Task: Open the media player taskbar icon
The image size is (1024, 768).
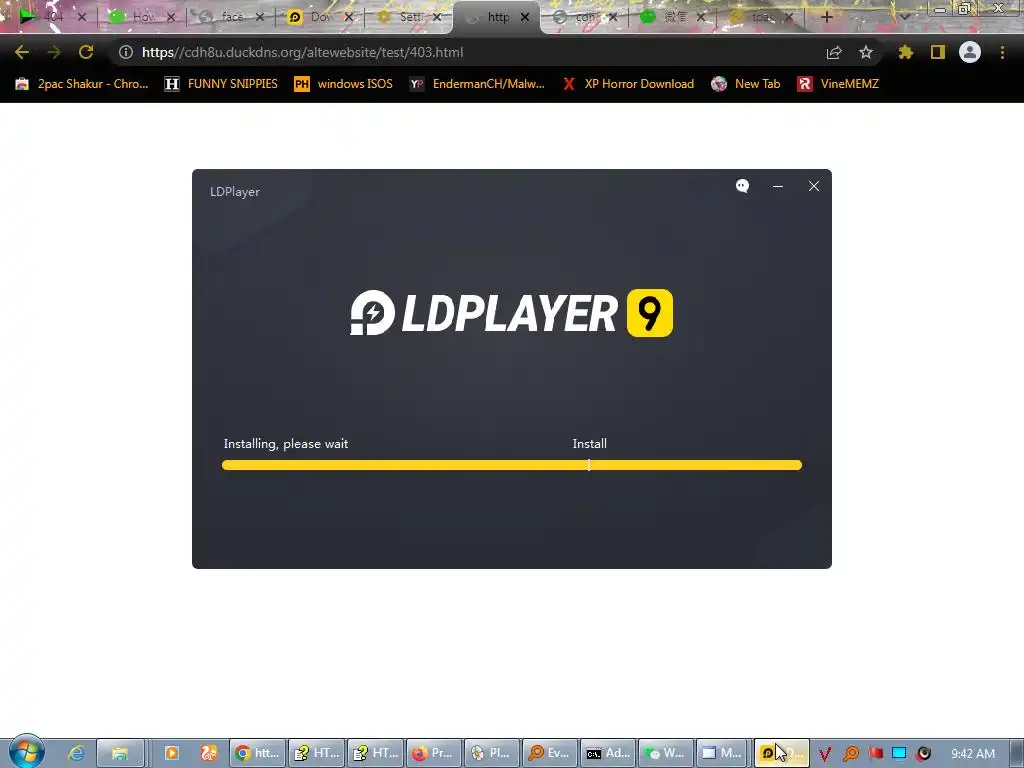Action: 171,753
